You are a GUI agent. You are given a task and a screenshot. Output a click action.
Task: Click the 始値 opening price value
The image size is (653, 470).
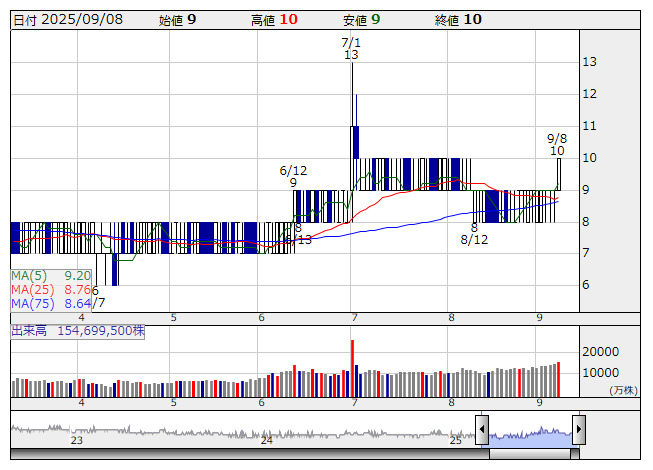click(x=191, y=19)
